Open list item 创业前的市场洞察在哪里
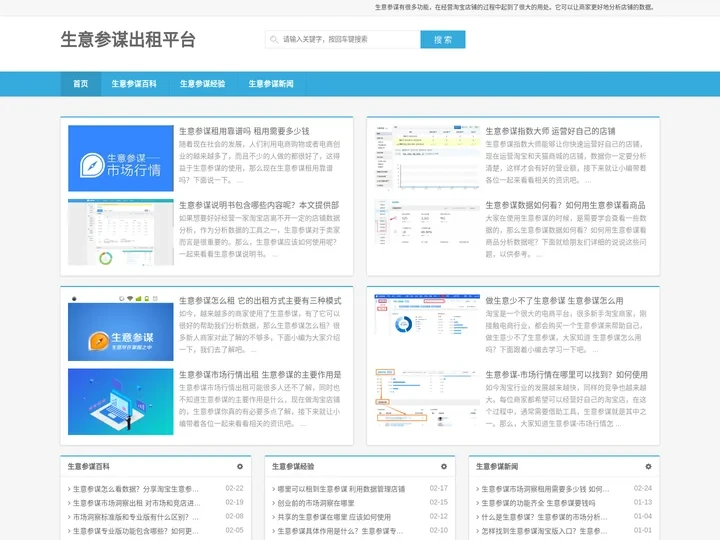This screenshot has width=720, height=540. point(316,503)
